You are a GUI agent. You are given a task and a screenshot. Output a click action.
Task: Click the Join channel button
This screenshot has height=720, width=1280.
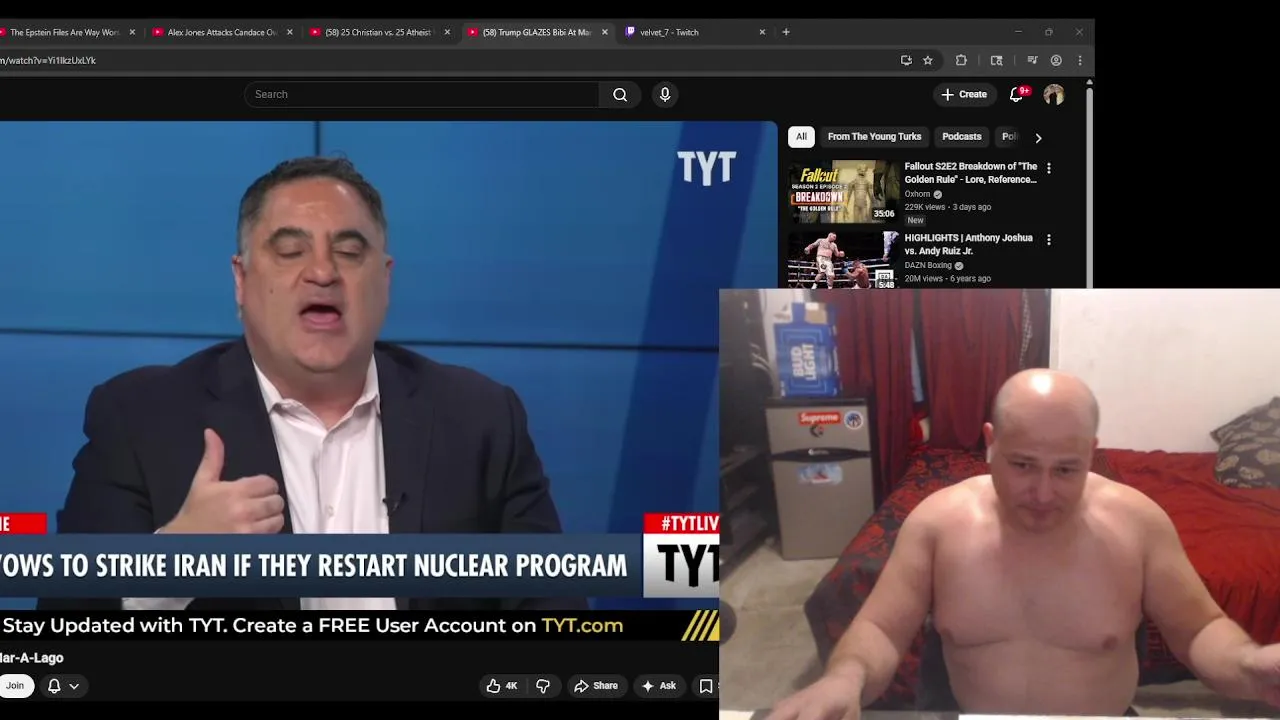point(15,686)
